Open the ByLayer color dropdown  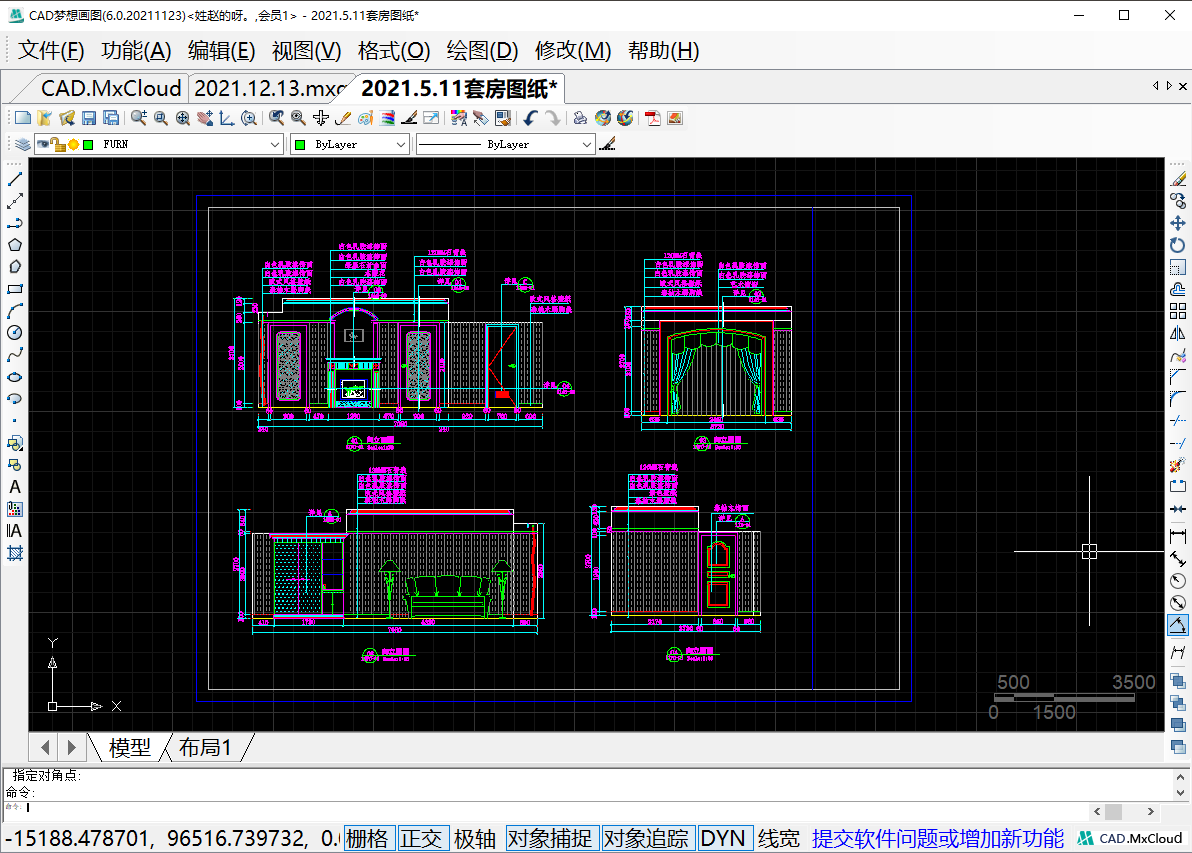point(401,144)
